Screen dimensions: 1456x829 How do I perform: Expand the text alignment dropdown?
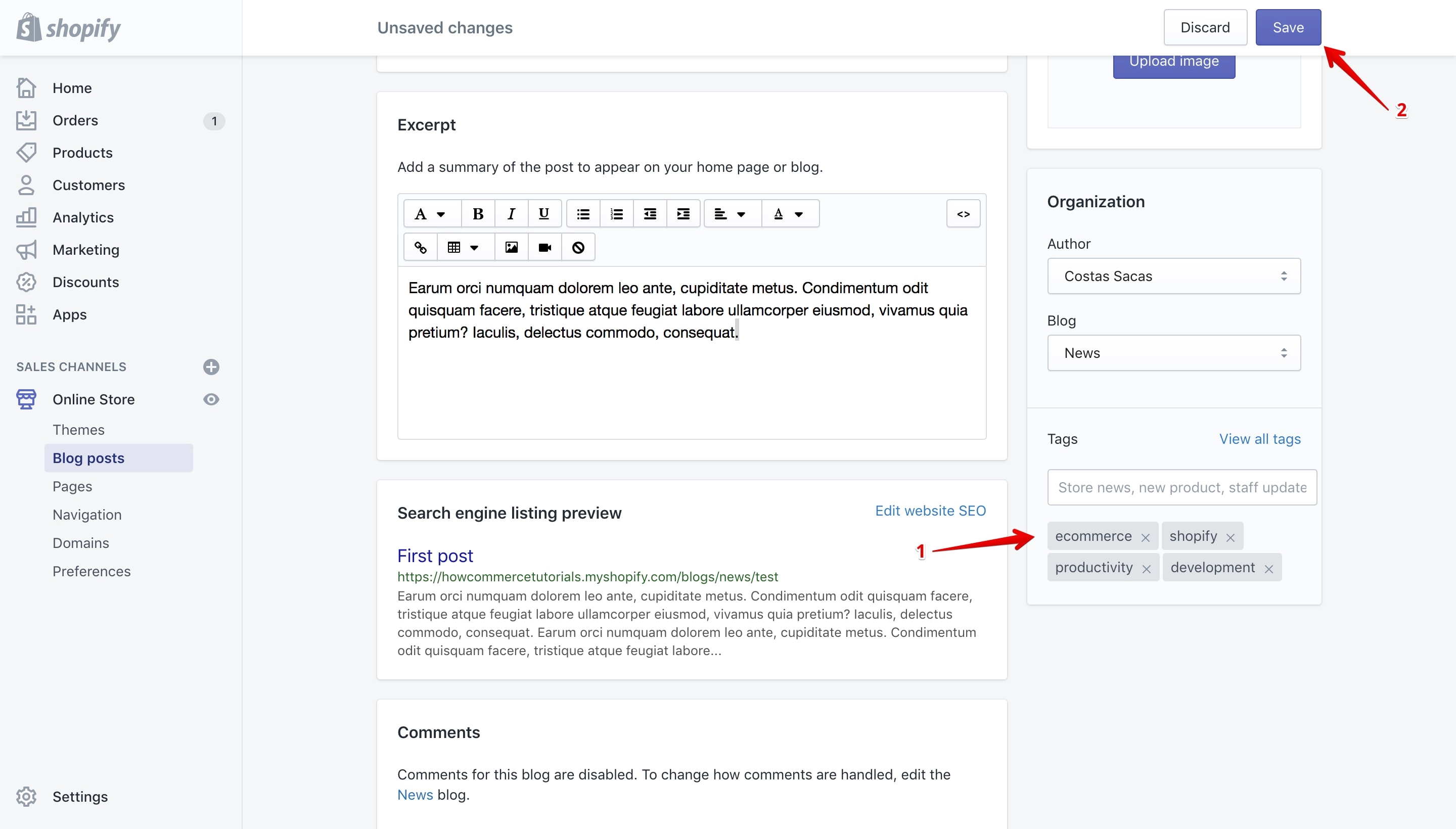click(x=731, y=214)
